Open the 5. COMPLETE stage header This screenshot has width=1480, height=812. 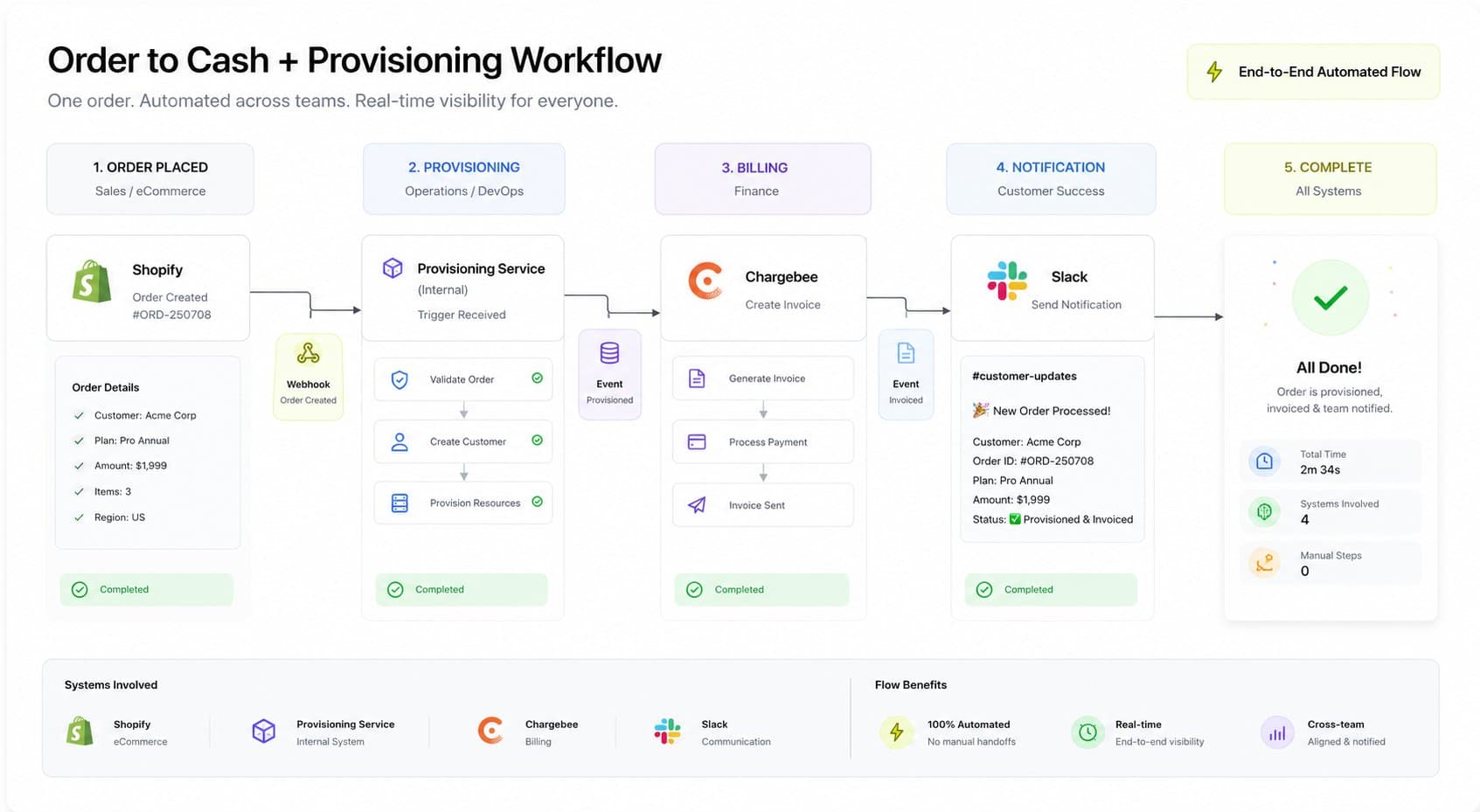click(x=1330, y=179)
